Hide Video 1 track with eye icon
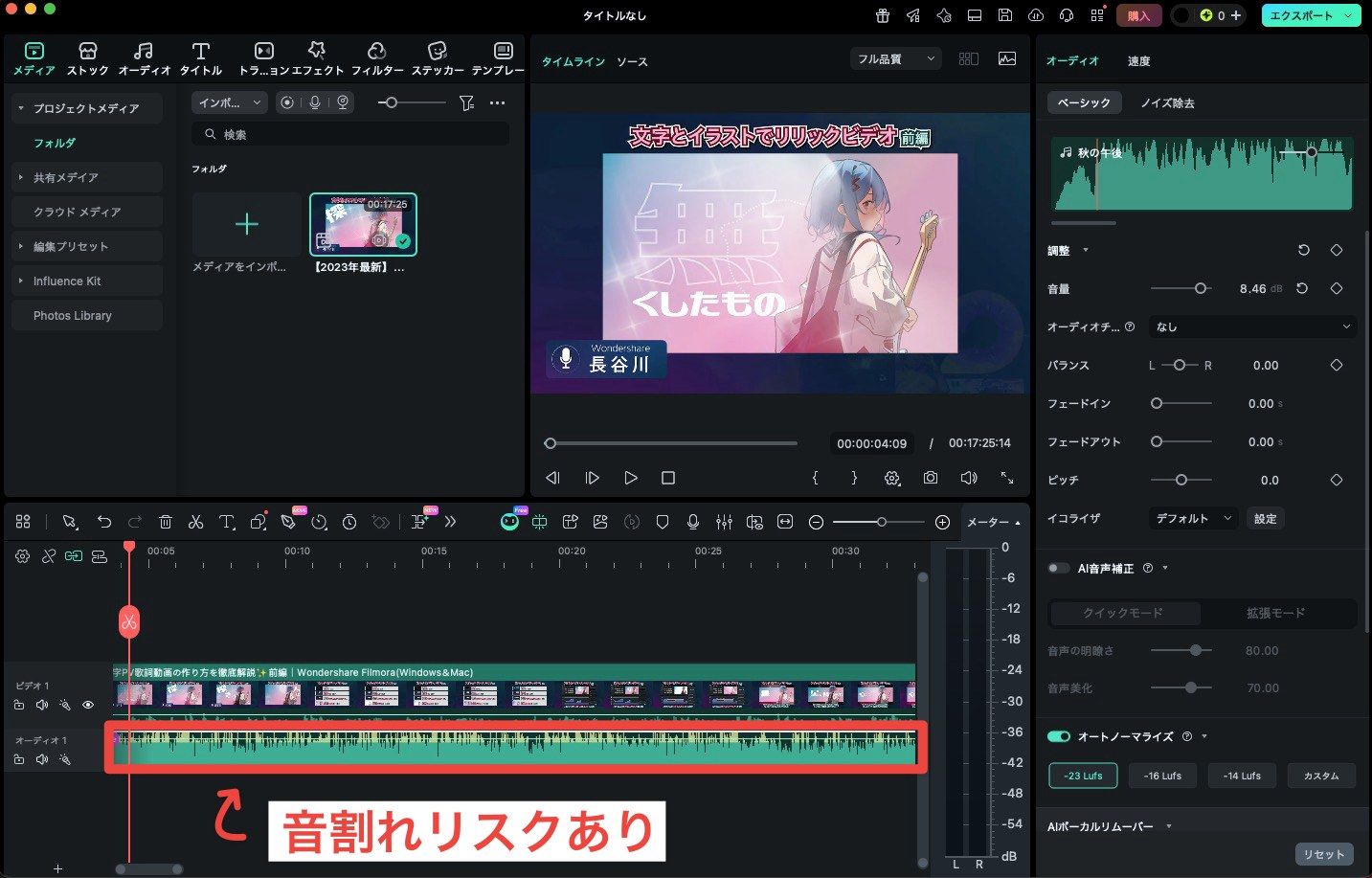This screenshot has height=878, width=1372. click(x=88, y=706)
